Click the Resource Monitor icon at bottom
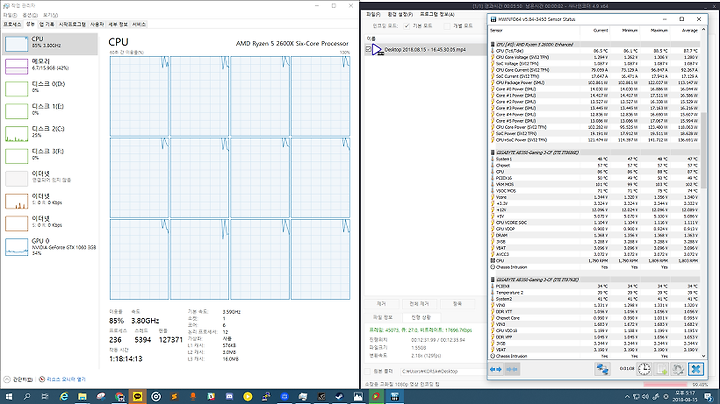 click(42, 379)
